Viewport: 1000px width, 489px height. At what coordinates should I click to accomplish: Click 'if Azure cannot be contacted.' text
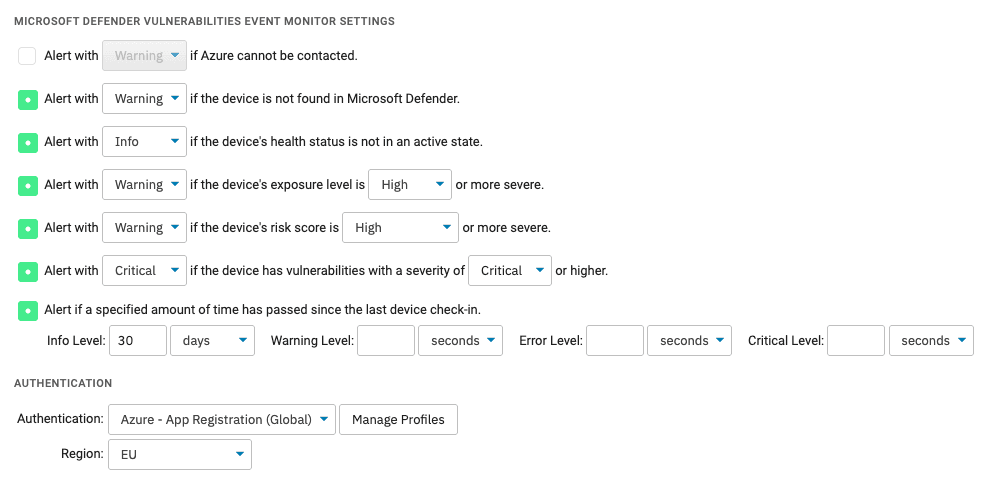click(274, 55)
